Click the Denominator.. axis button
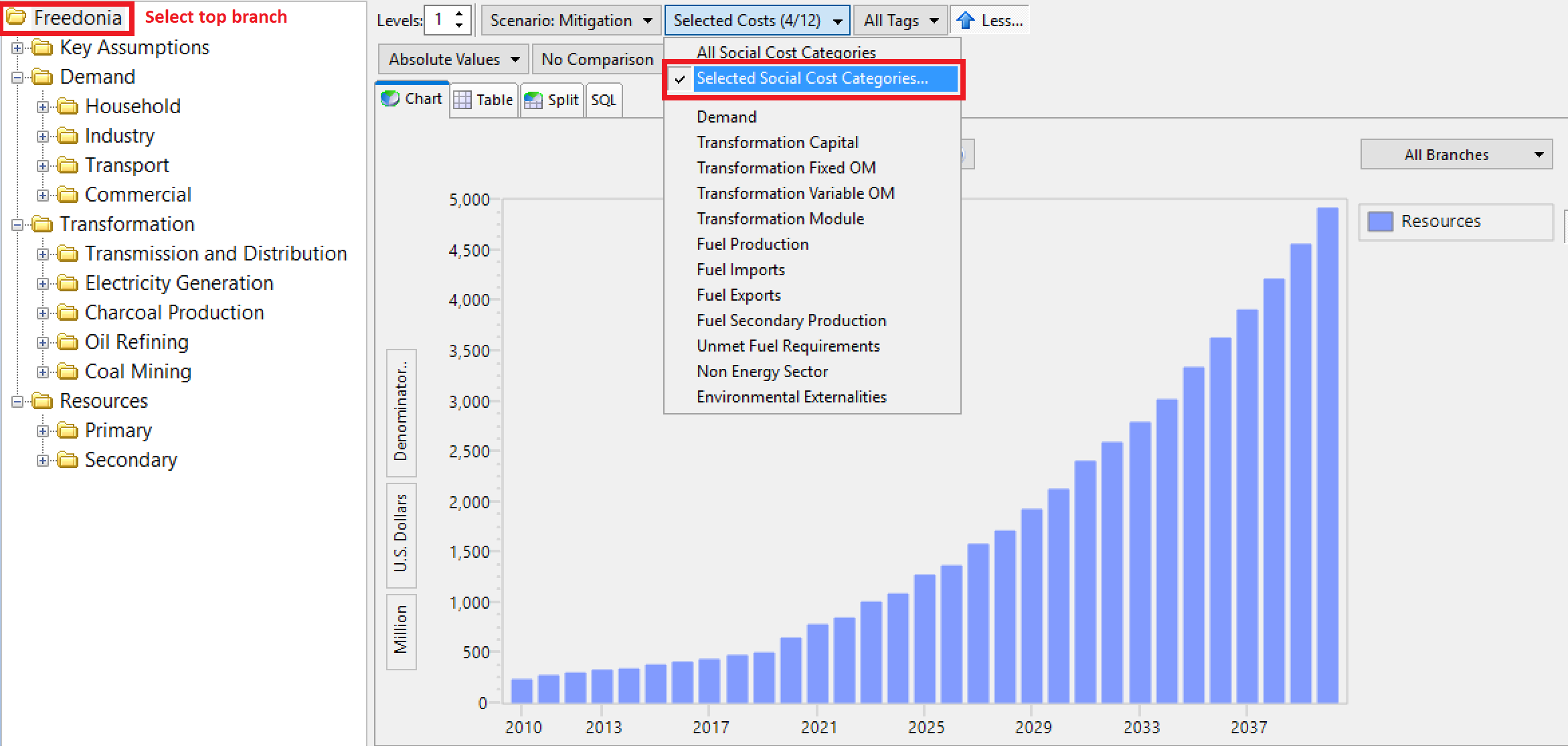The image size is (1568, 754). point(401,412)
